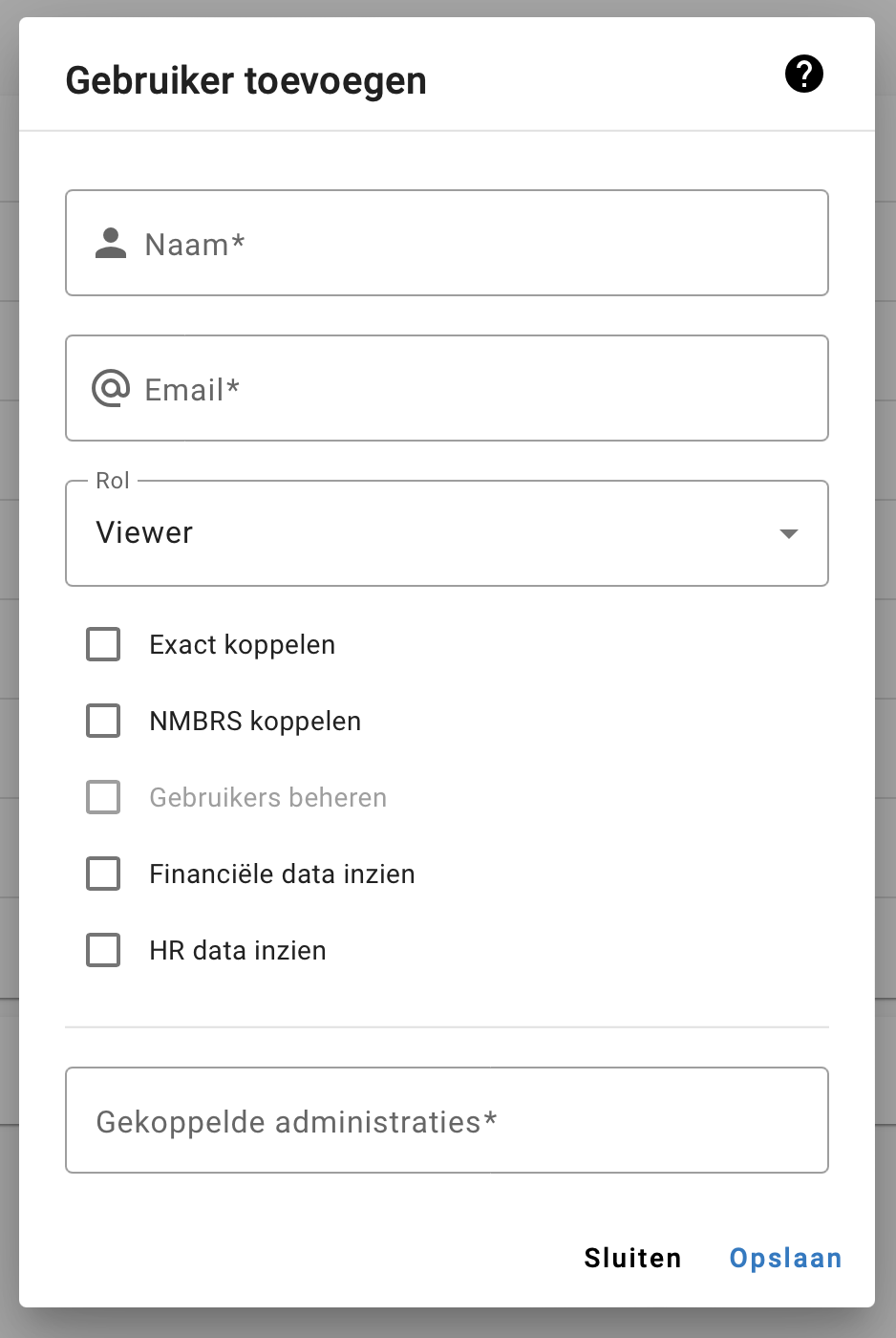Check the Financiële data inzien box
Viewport: 896px width, 1338px height.
(x=103, y=874)
